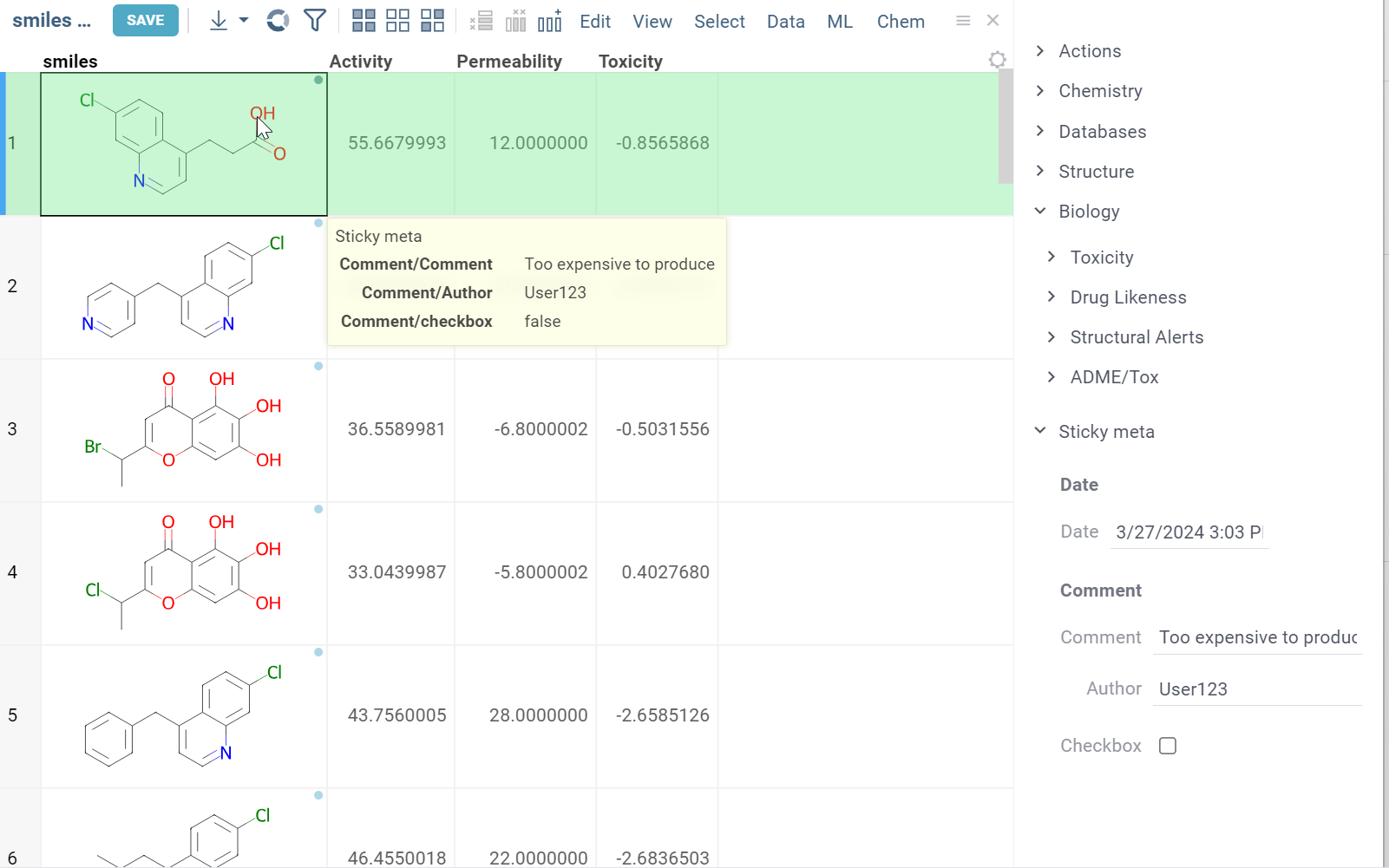
Task: Click the download icon in toolbar
Action: click(x=219, y=21)
